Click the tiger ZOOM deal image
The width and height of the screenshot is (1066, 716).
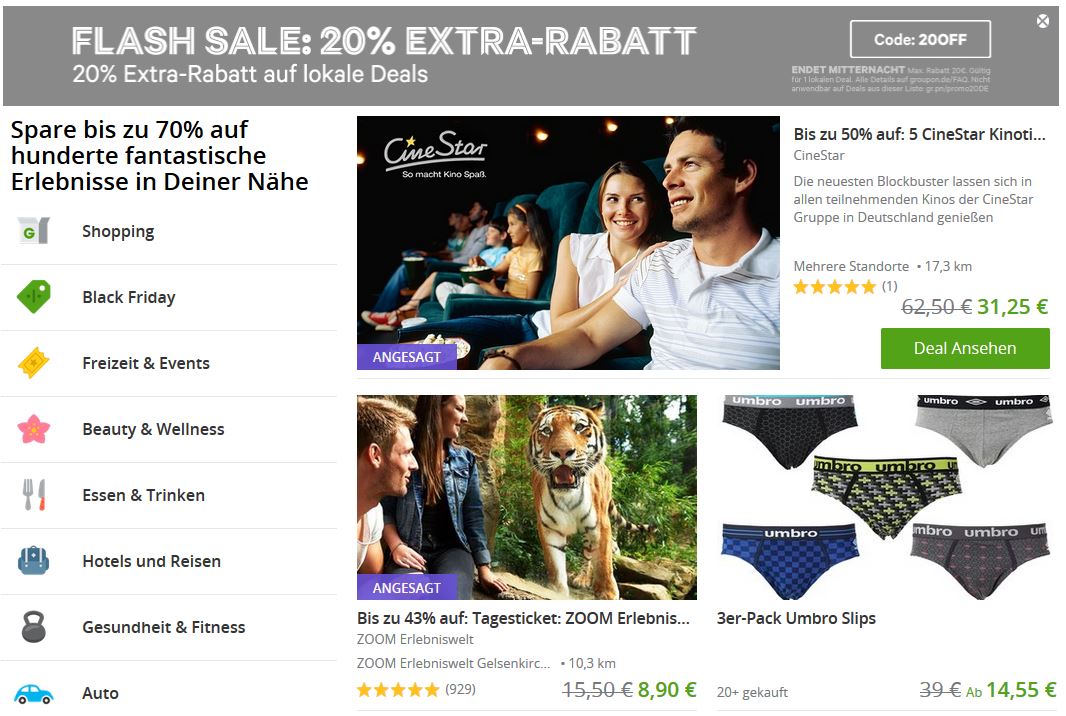[527, 497]
